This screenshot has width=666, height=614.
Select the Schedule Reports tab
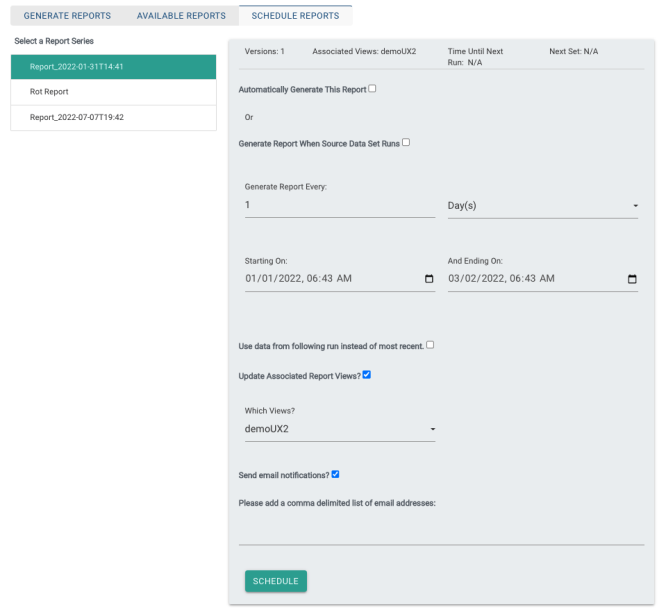click(x=295, y=16)
